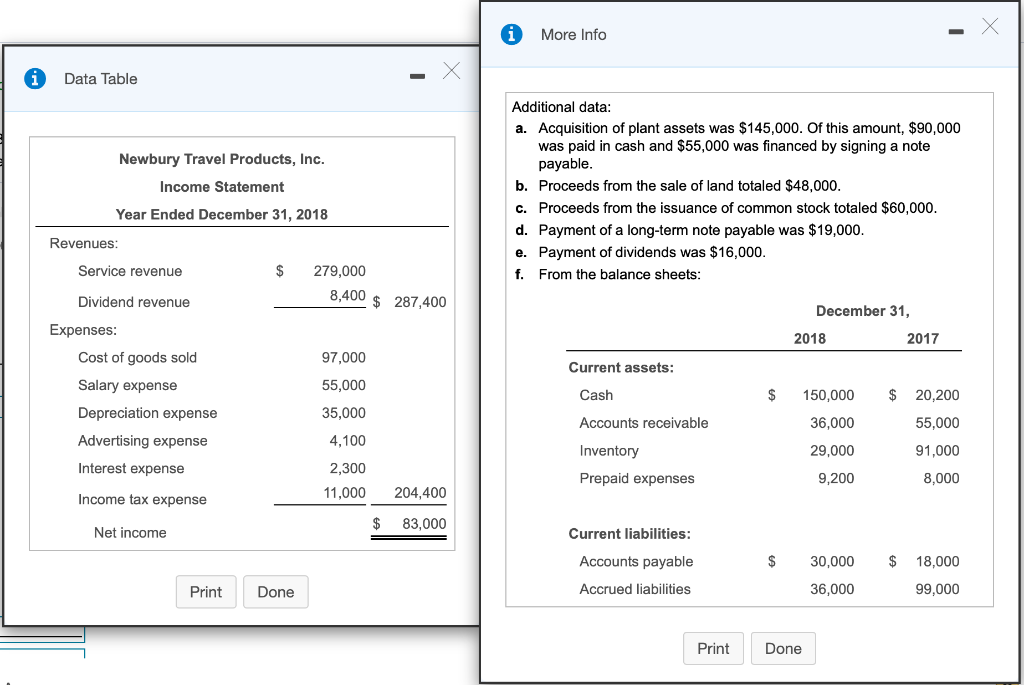The height and width of the screenshot is (685, 1024).
Task: Click Salary expense value 55,000
Action: tap(344, 385)
